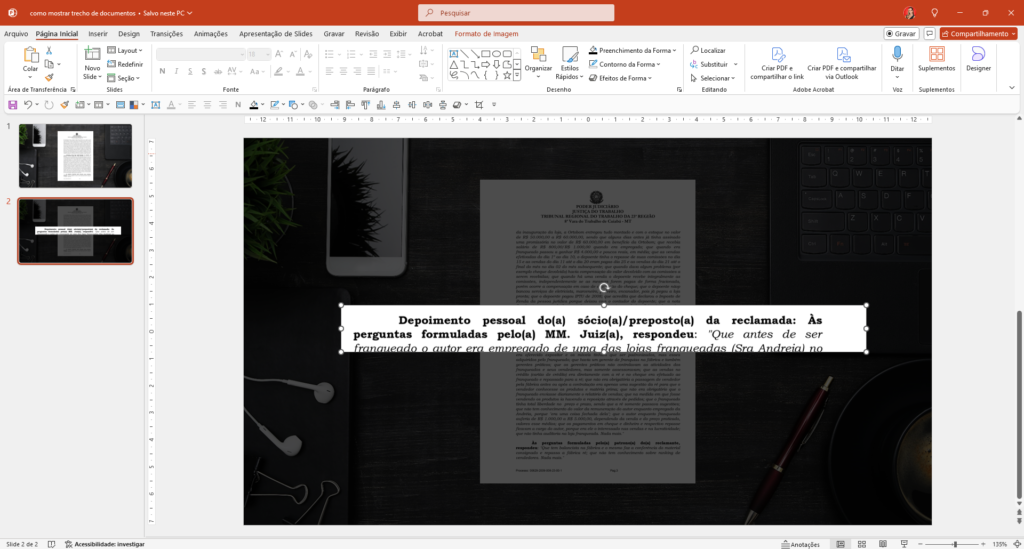Save using the purple floppy disk icon
Image resolution: width=1024 pixels, height=549 pixels.
click(x=13, y=104)
